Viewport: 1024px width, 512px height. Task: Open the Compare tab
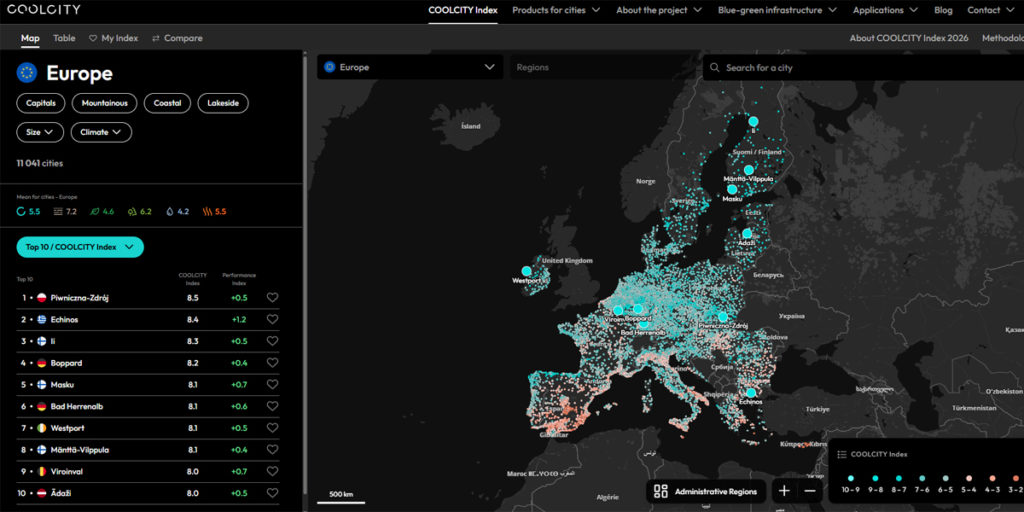(177, 38)
